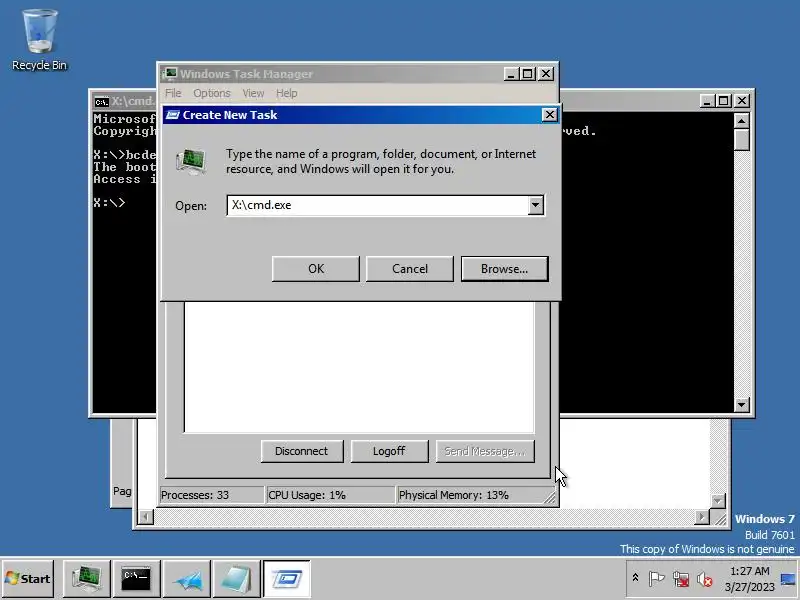This screenshot has width=800, height=600.
Task: Open the Action Center flag icon
Action: [657, 579]
